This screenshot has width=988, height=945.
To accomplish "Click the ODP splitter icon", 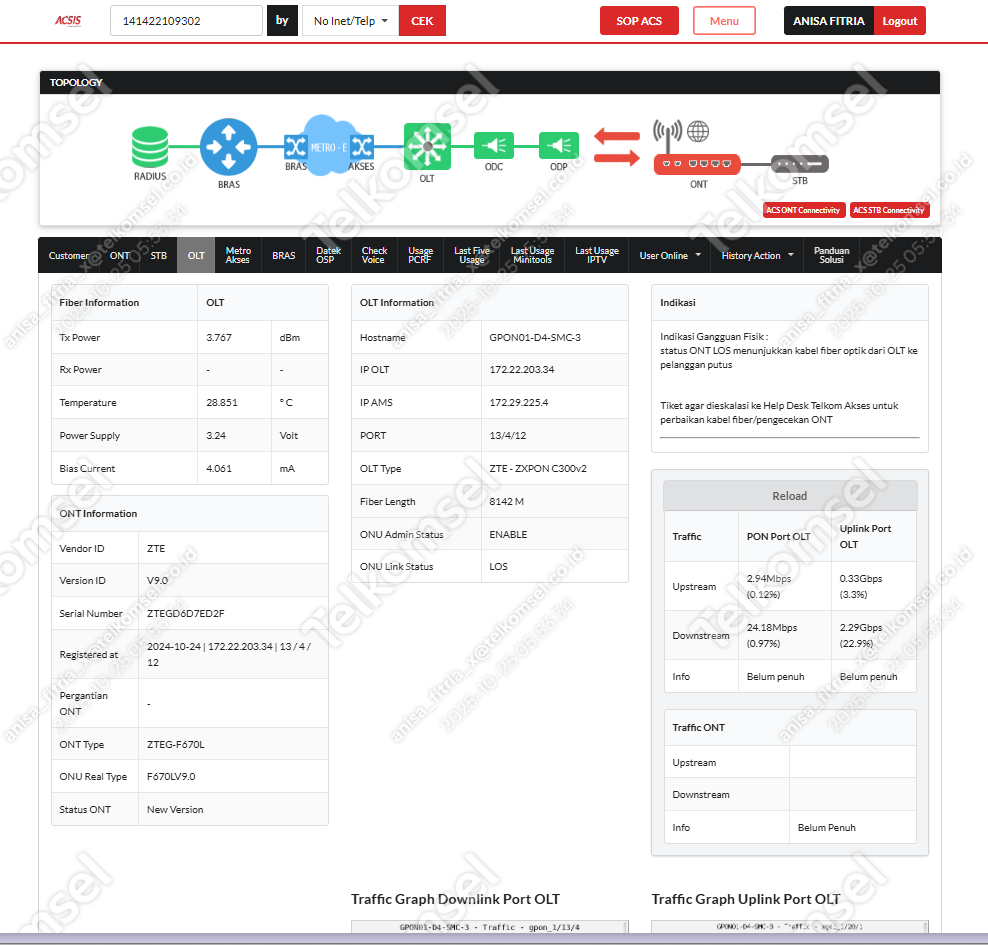I will pyautogui.click(x=559, y=146).
